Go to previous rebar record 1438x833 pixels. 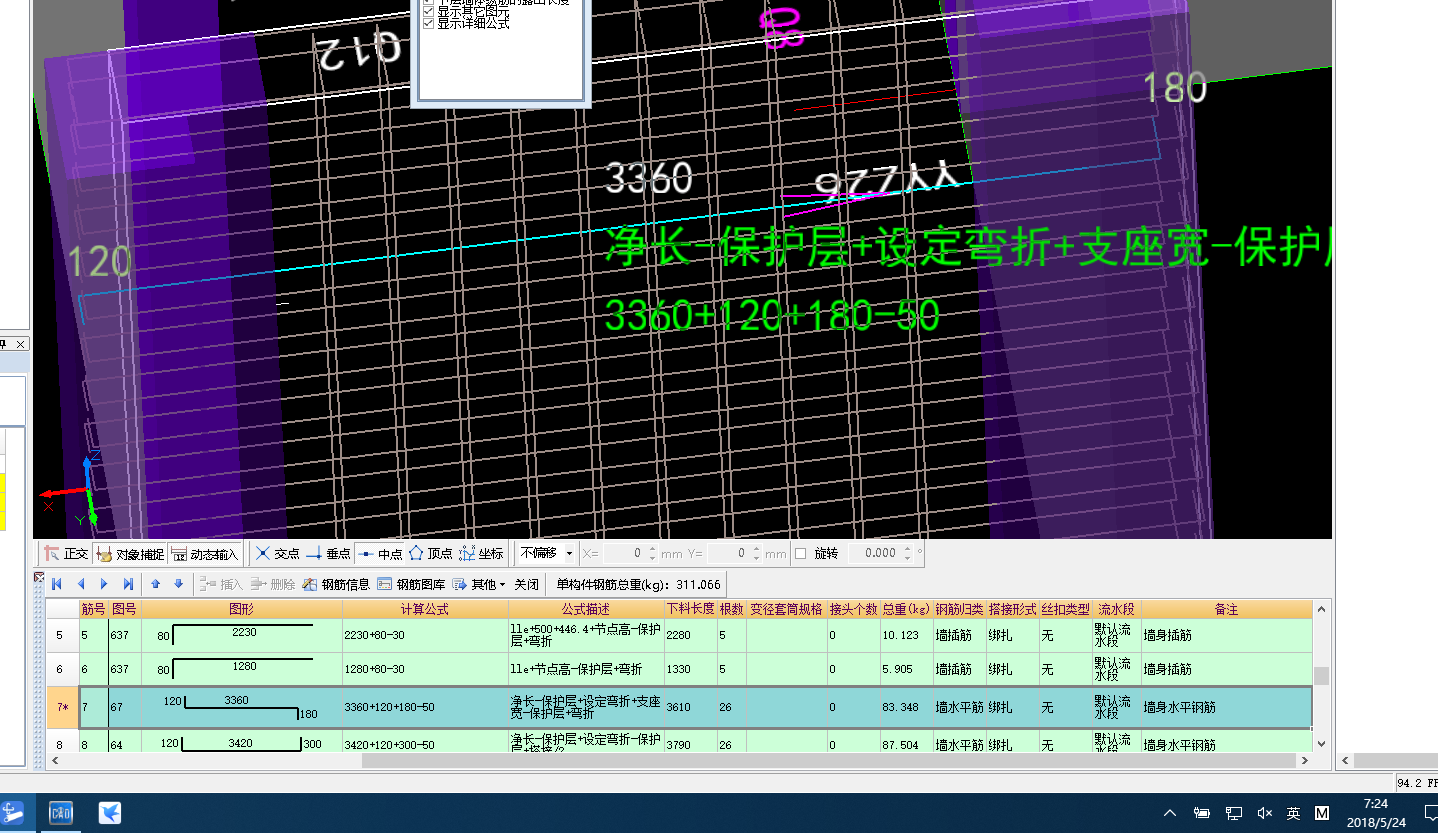[80, 584]
